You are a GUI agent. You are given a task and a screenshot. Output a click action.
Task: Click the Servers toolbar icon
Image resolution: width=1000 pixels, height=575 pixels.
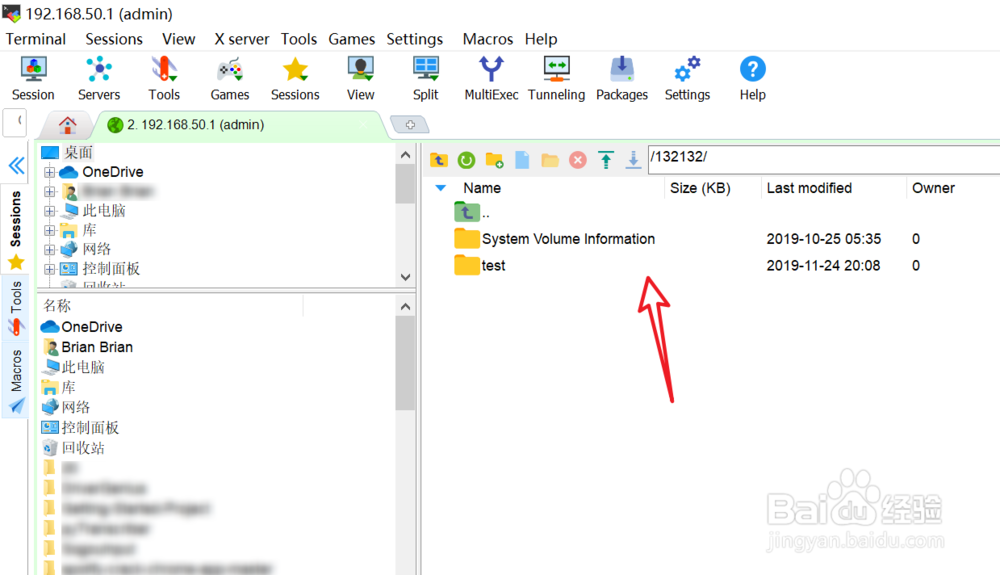point(99,78)
